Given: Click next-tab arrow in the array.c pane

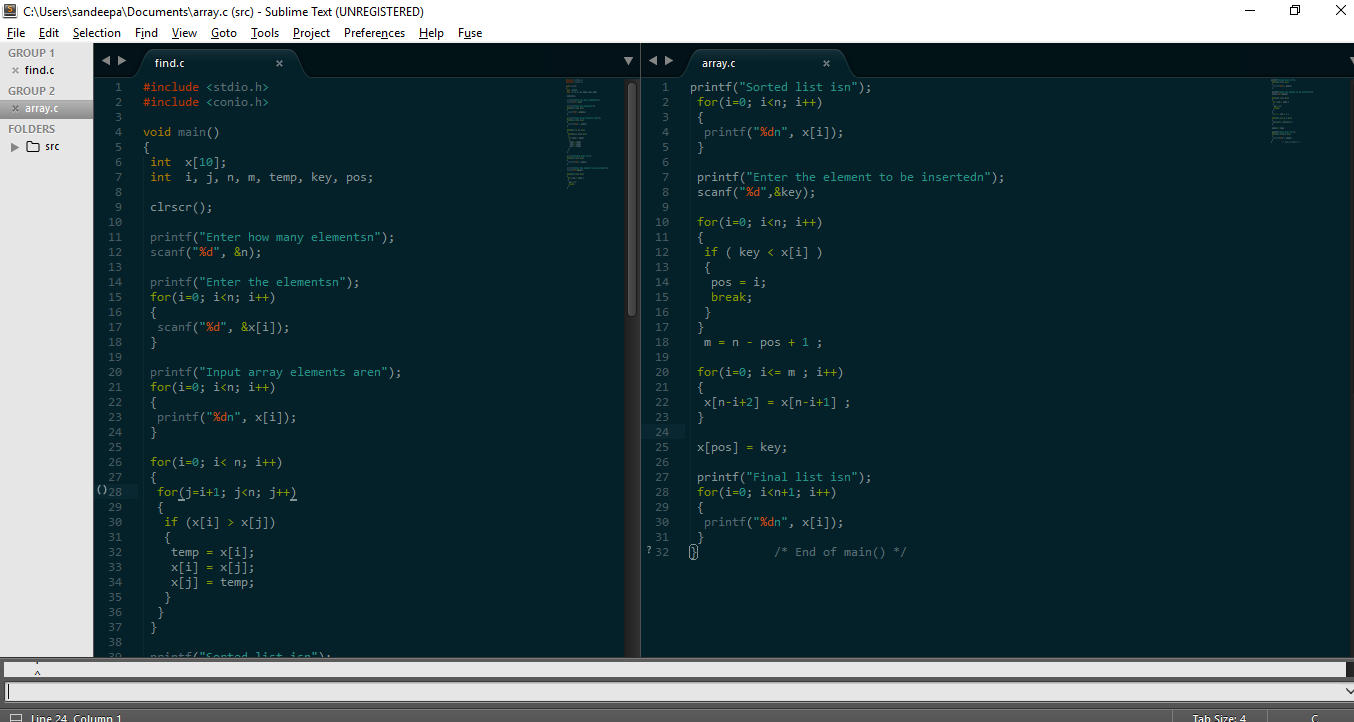Looking at the screenshot, I should pos(669,61).
